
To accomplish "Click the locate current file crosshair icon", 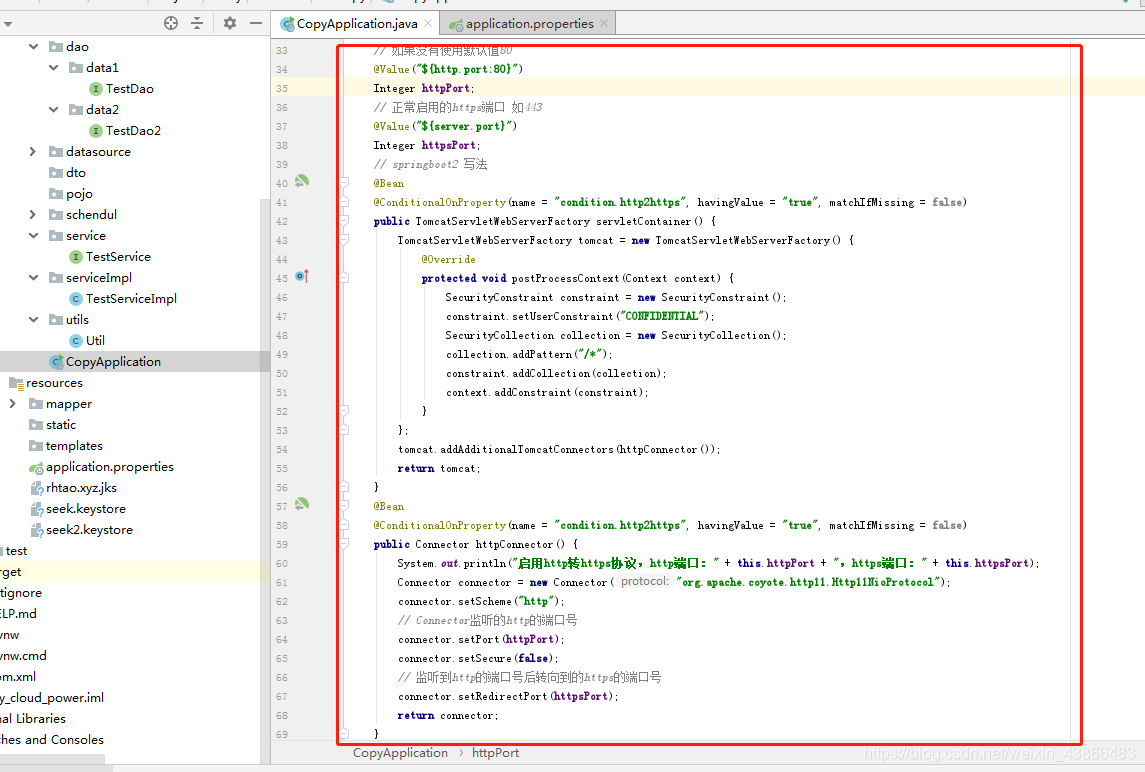I will (171, 23).
